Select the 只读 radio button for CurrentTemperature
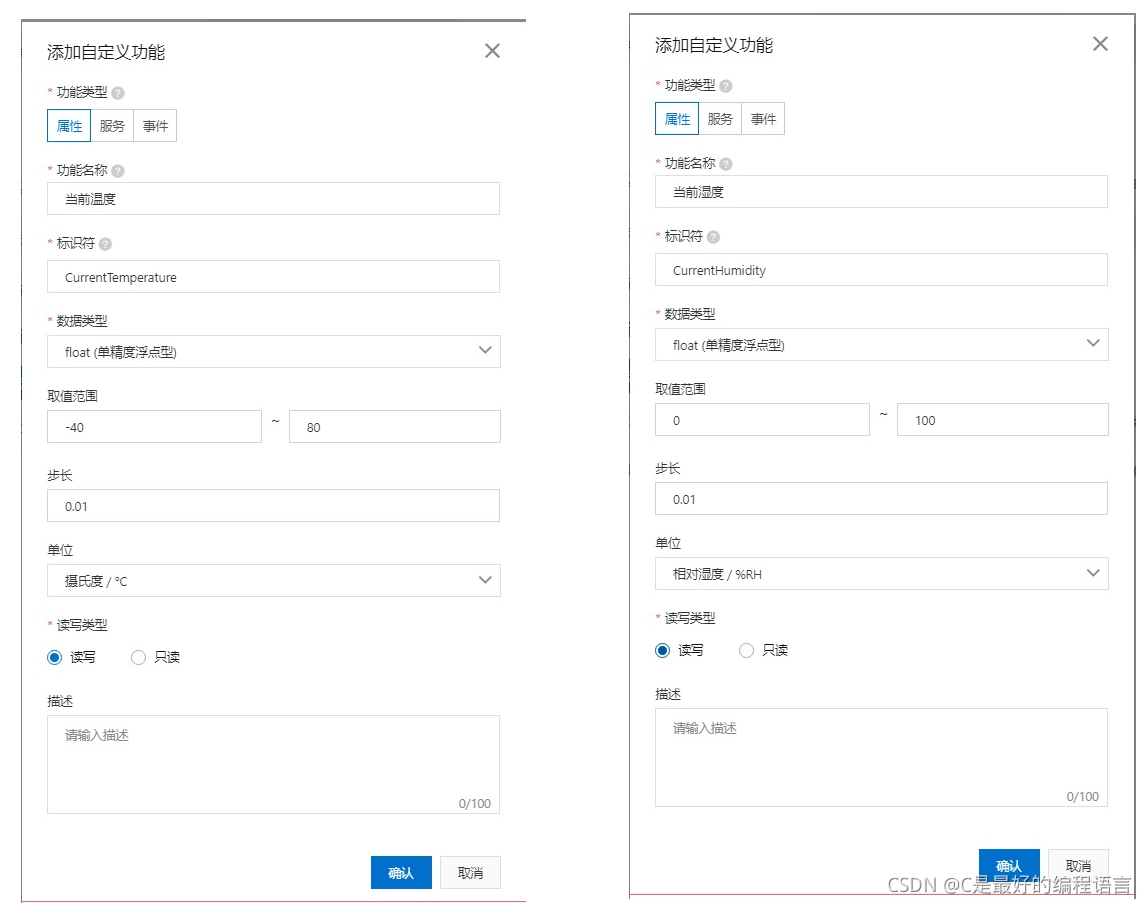 pyautogui.click(x=138, y=657)
